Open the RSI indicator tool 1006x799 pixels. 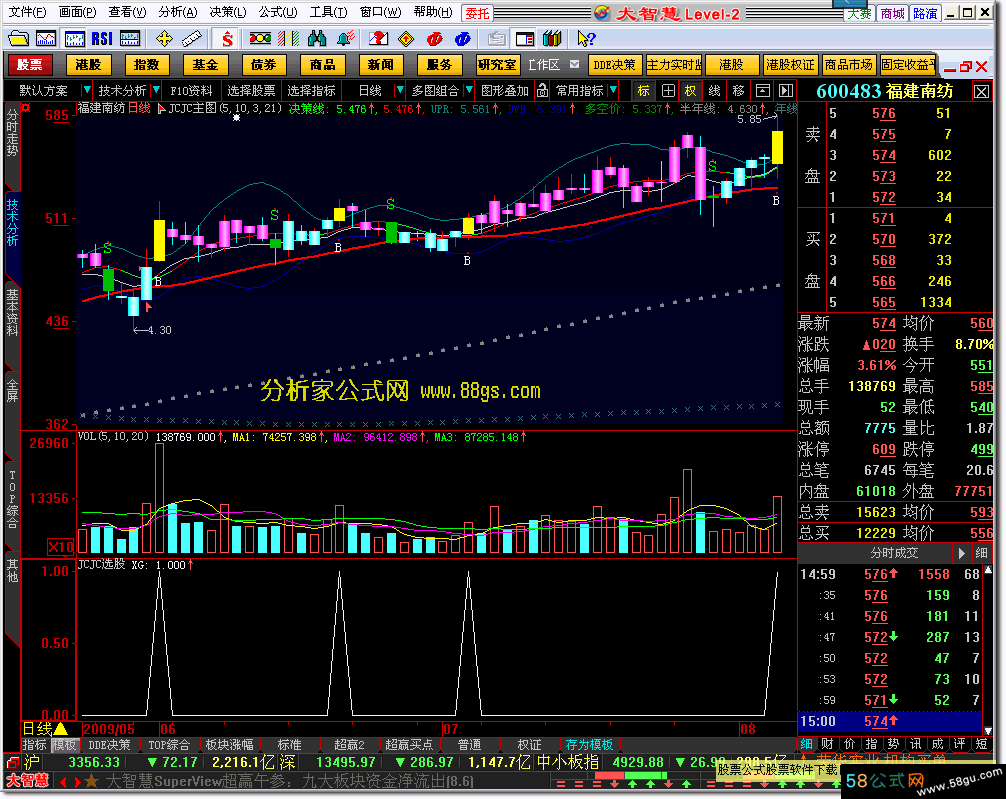pyautogui.click(x=102, y=39)
